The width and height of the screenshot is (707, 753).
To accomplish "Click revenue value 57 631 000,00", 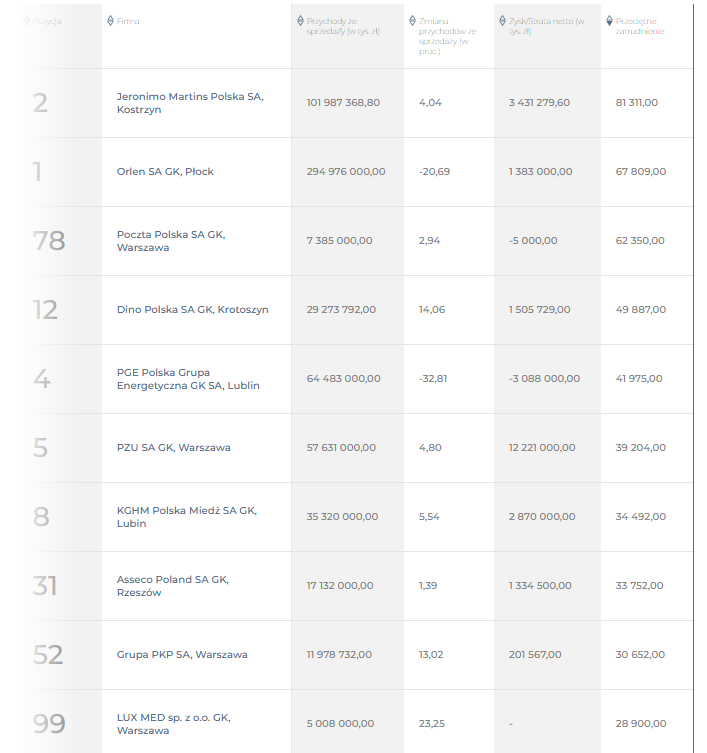I will 341,448.
